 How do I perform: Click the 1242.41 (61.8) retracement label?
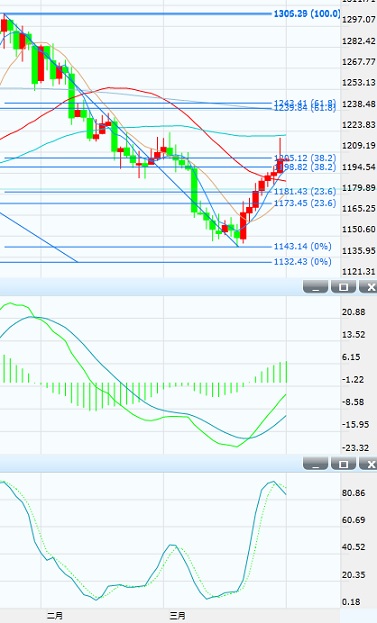[305, 103]
